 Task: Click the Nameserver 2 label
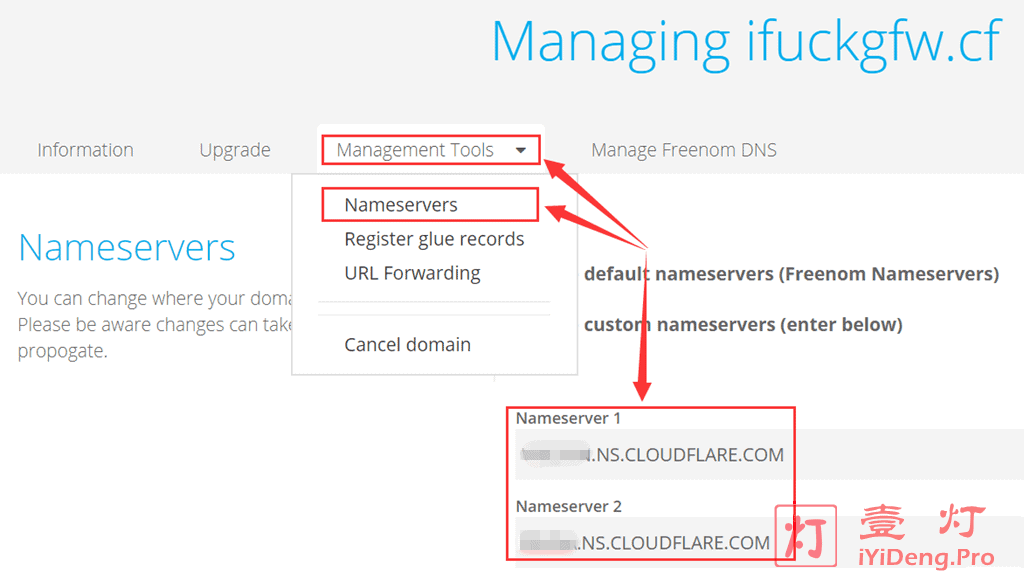point(569,506)
